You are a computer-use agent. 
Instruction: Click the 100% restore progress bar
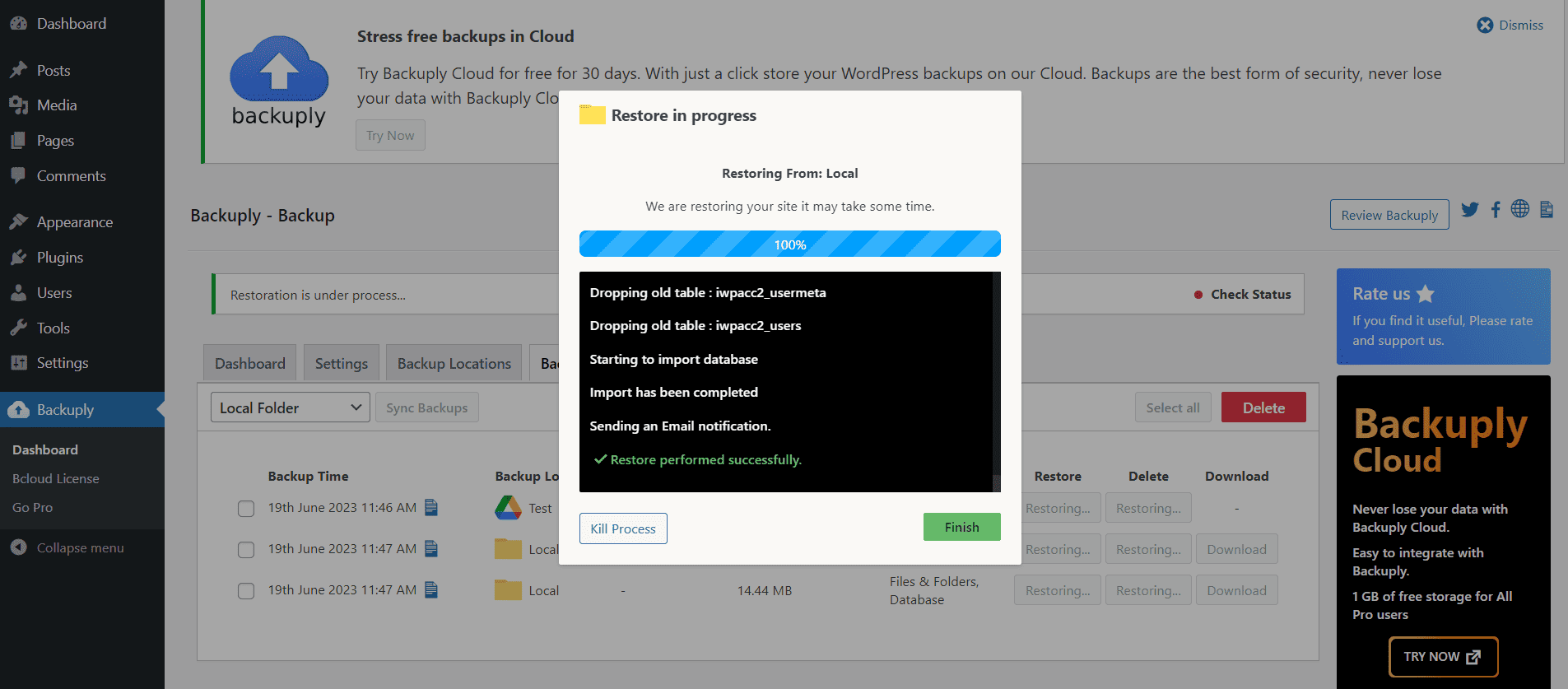[790, 244]
